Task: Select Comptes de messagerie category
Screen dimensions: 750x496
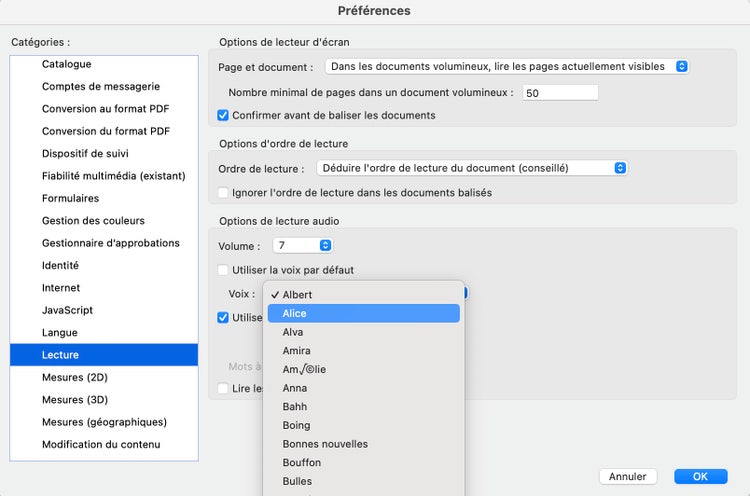Action: point(100,87)
